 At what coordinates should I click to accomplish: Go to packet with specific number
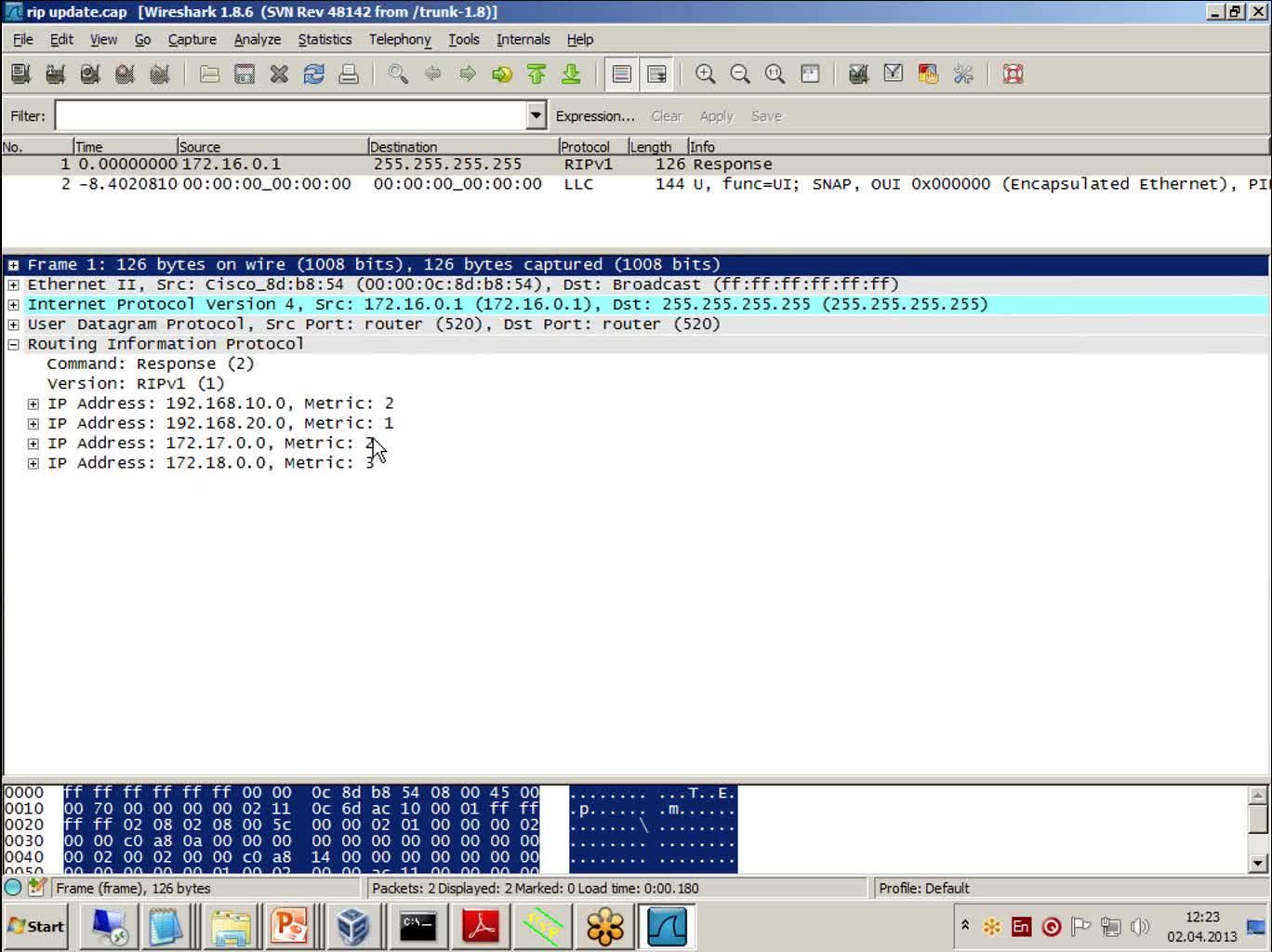tap(502, 74)
